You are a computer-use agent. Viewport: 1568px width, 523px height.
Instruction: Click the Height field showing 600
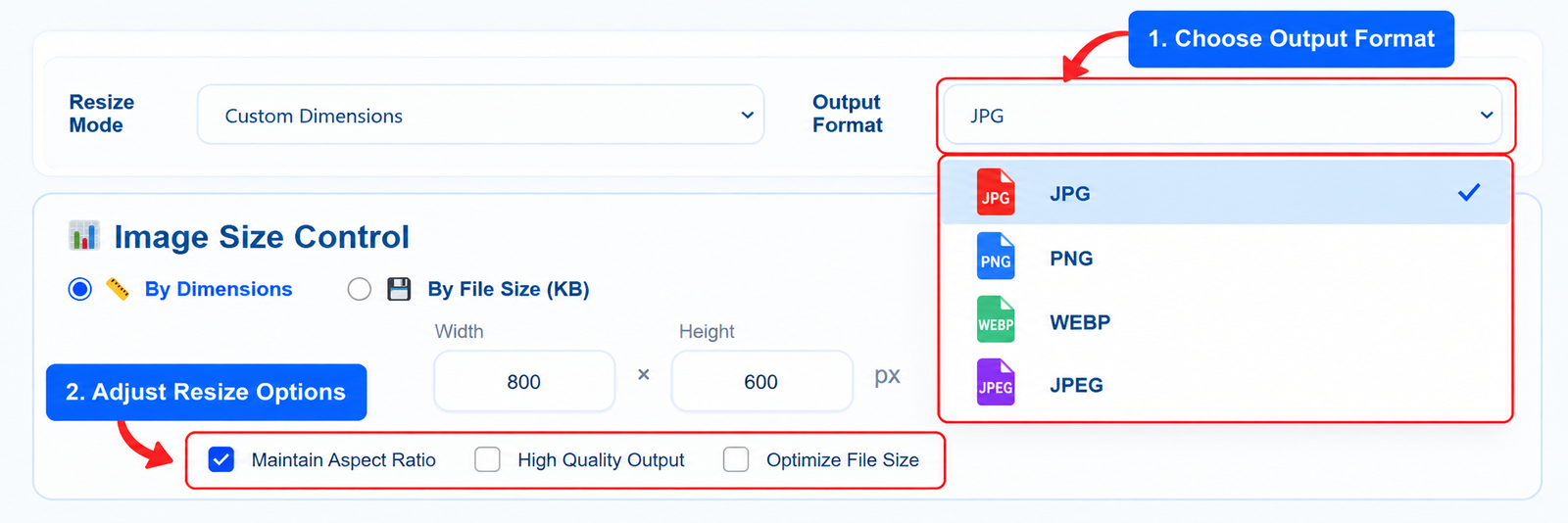[761, 381]
